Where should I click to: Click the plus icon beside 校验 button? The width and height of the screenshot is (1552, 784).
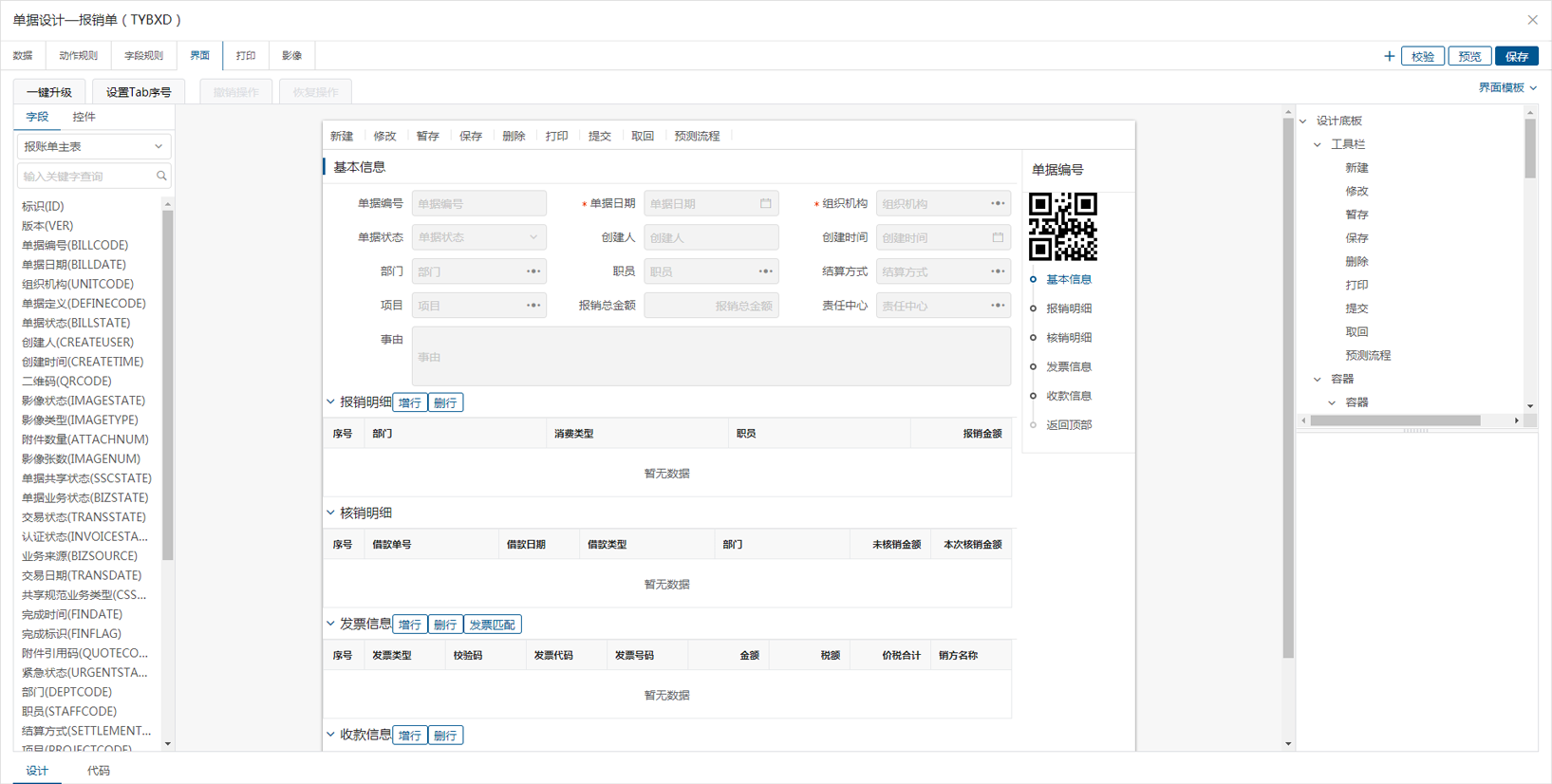pyautogui.click(x=1389, y=56)
